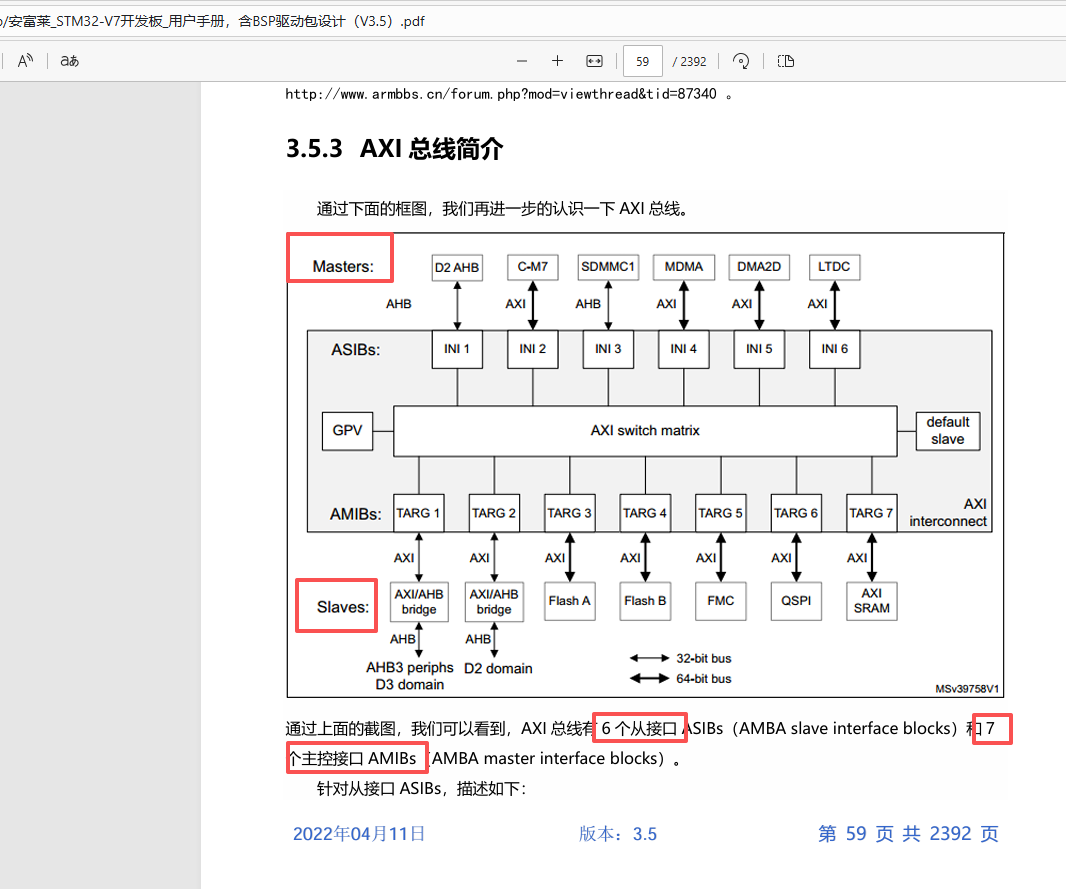Viewport: 1066px width, 889px height.
Task: Switch page view layout icon
Action: 786,61
